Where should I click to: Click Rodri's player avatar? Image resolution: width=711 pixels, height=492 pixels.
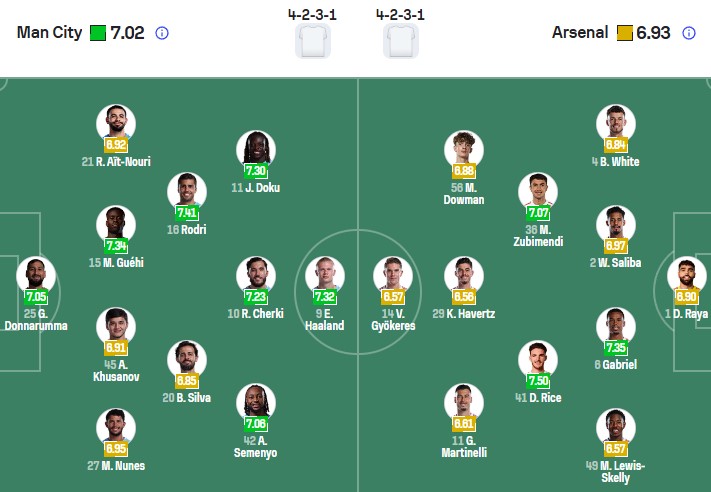pyautogui.click(x=187, y=190)
